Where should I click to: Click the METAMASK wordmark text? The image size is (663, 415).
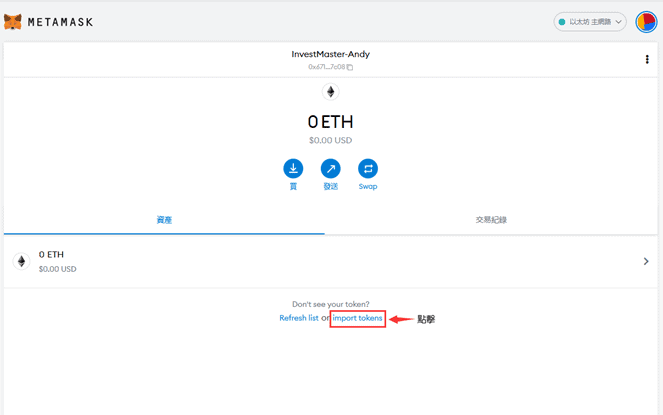click(60, 22)
